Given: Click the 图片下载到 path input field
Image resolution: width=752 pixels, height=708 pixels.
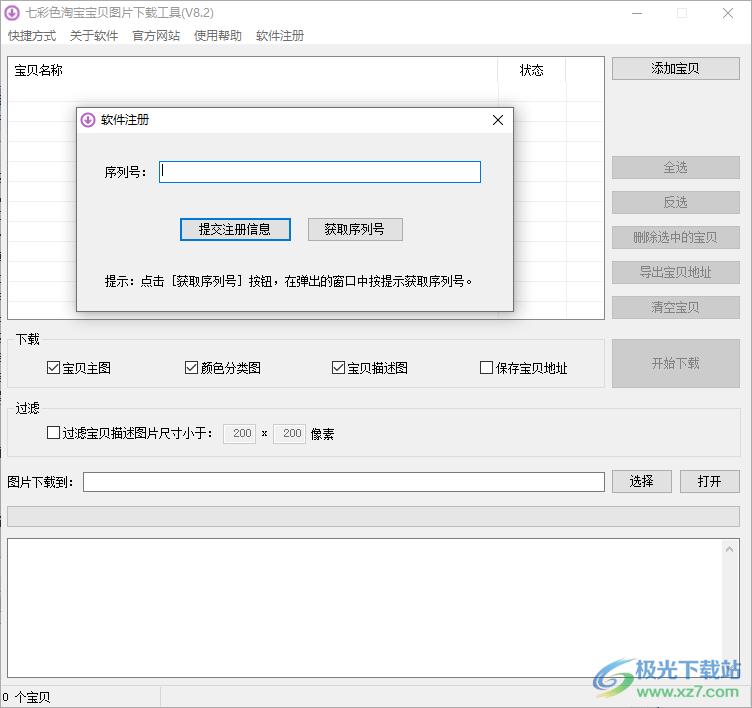Looking at the screenshot, I should [x=343, y=482].
